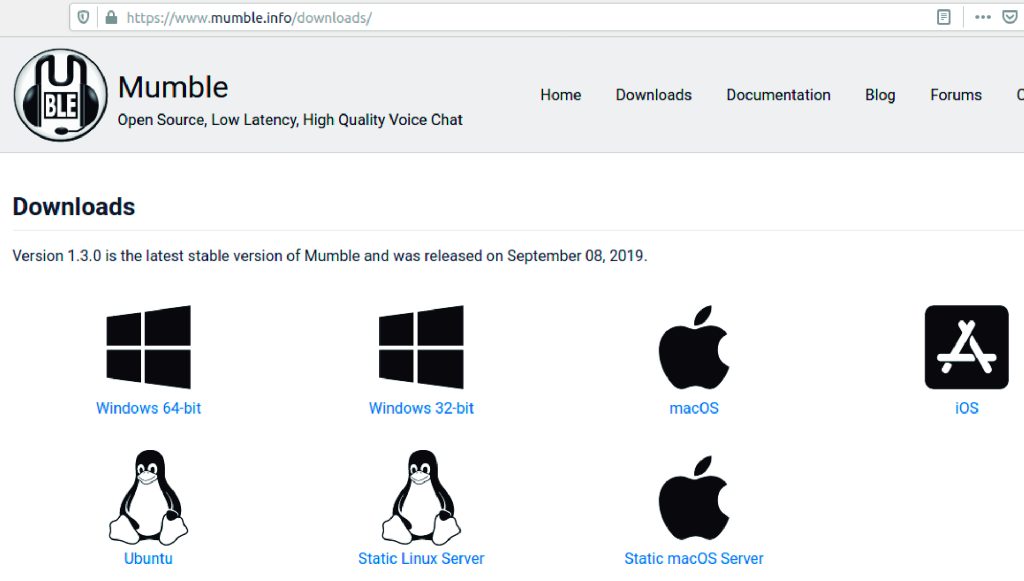Click the Windows 32-bit logo icon
Viewport: 1024px width, 581px height.
click(x=421, y=347)
